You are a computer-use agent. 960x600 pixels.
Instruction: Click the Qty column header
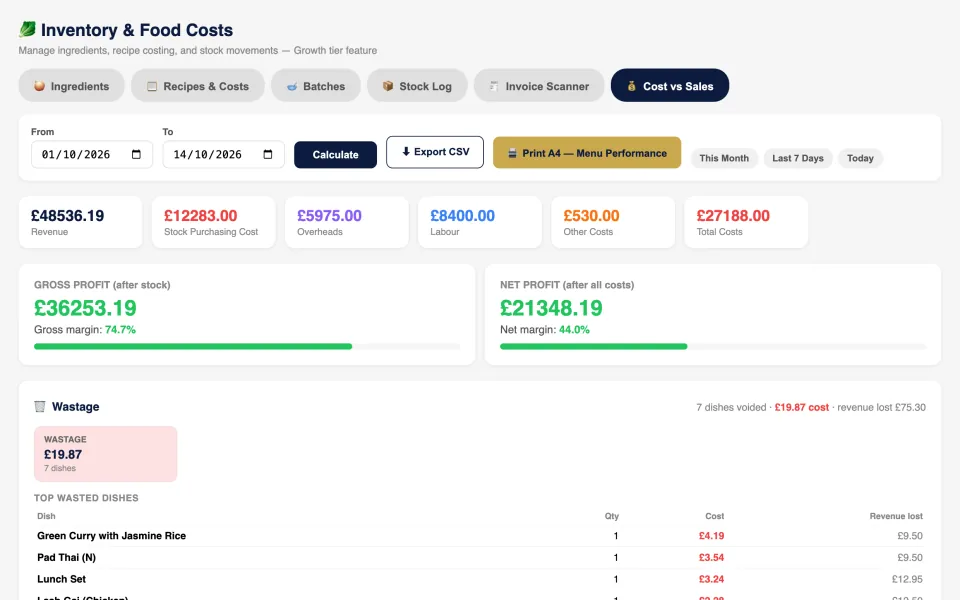click(x=612, y=516)
